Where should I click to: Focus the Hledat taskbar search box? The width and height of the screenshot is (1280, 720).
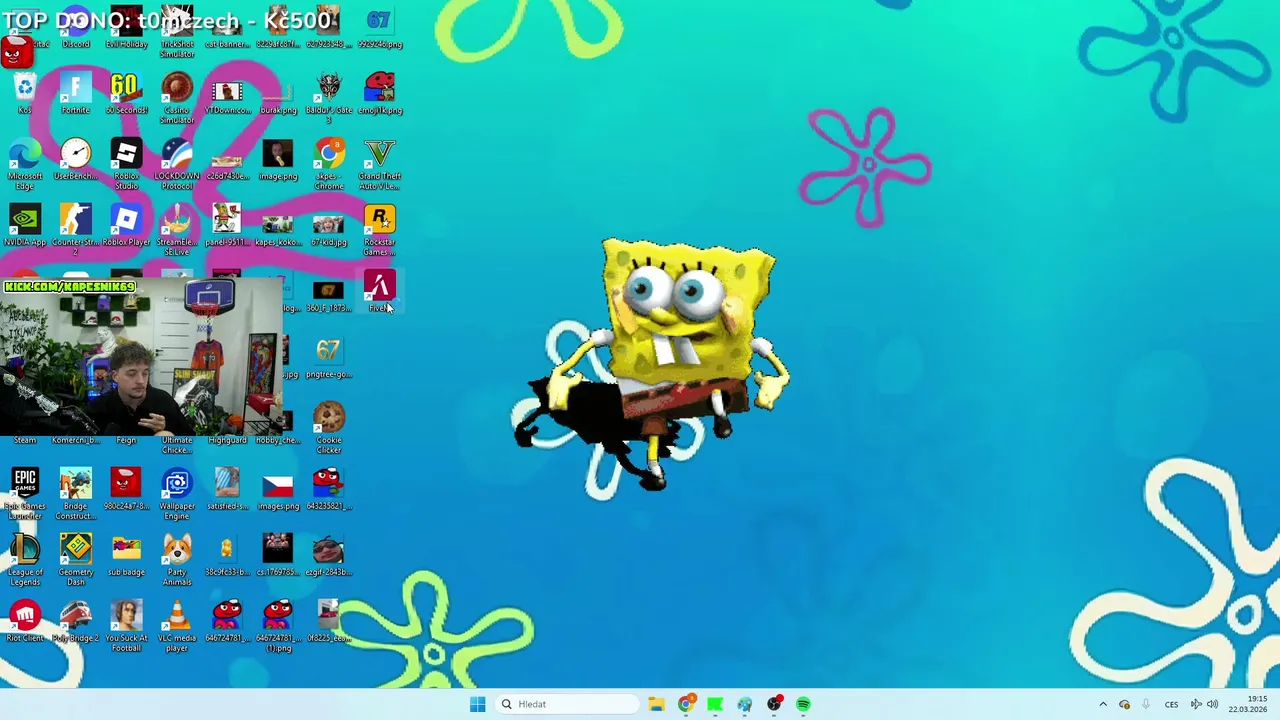tap(567, 704)
